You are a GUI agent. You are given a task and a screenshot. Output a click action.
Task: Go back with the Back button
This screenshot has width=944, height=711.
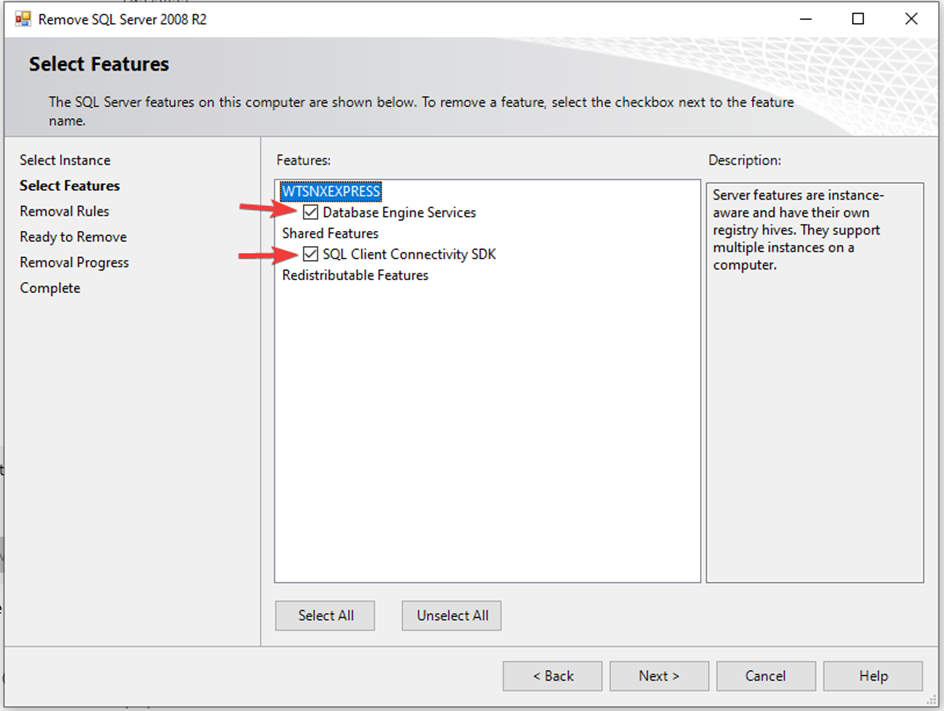[x=553, y=676]
